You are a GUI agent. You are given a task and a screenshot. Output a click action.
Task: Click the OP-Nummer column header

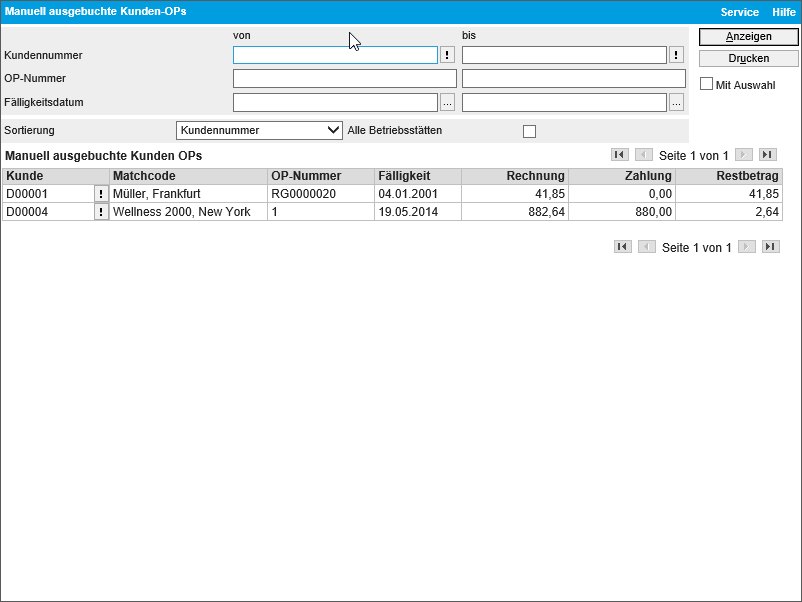(x=321, y=176)
